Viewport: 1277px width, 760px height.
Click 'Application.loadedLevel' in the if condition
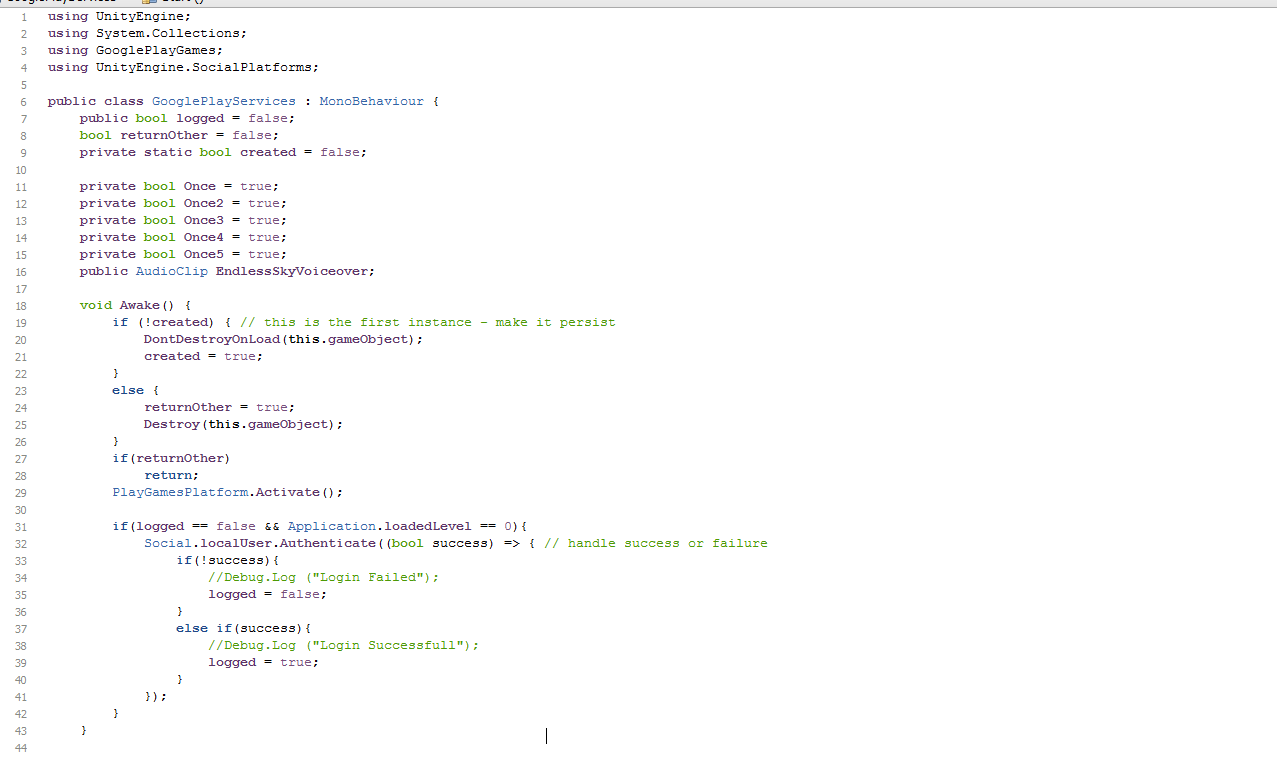380,526
